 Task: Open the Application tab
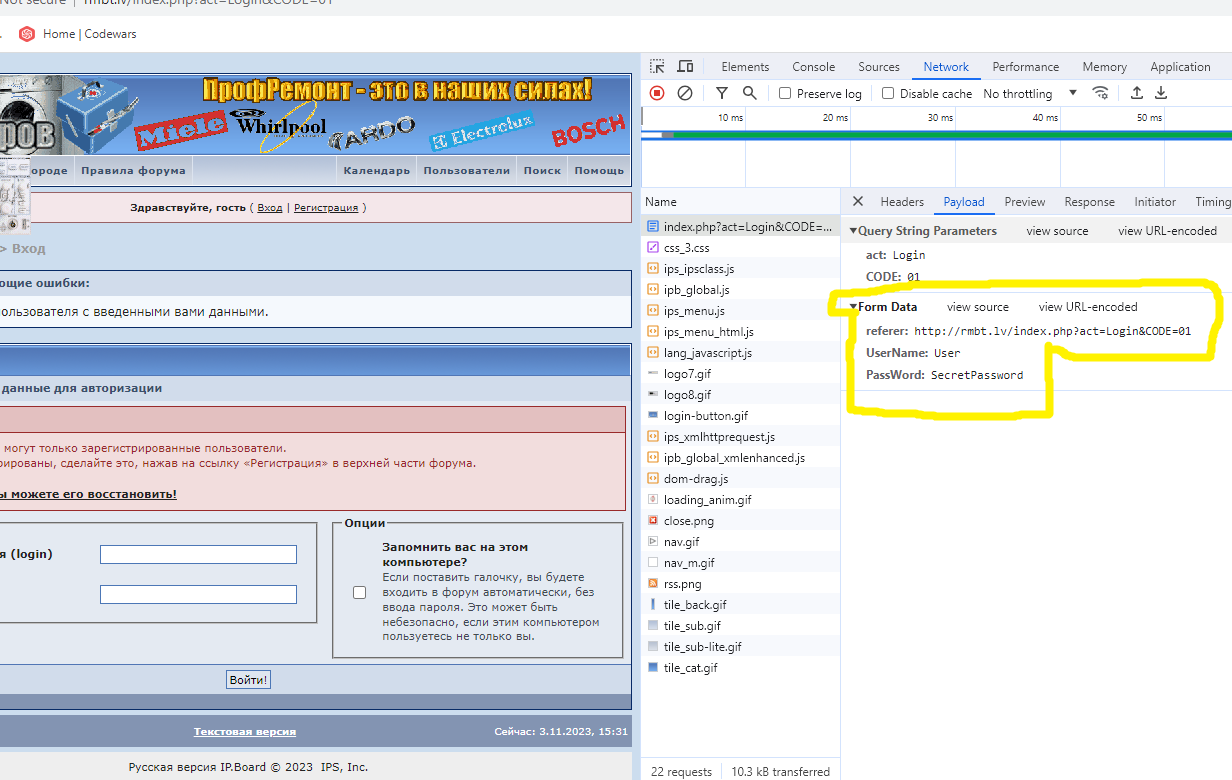pos(1181,67)
